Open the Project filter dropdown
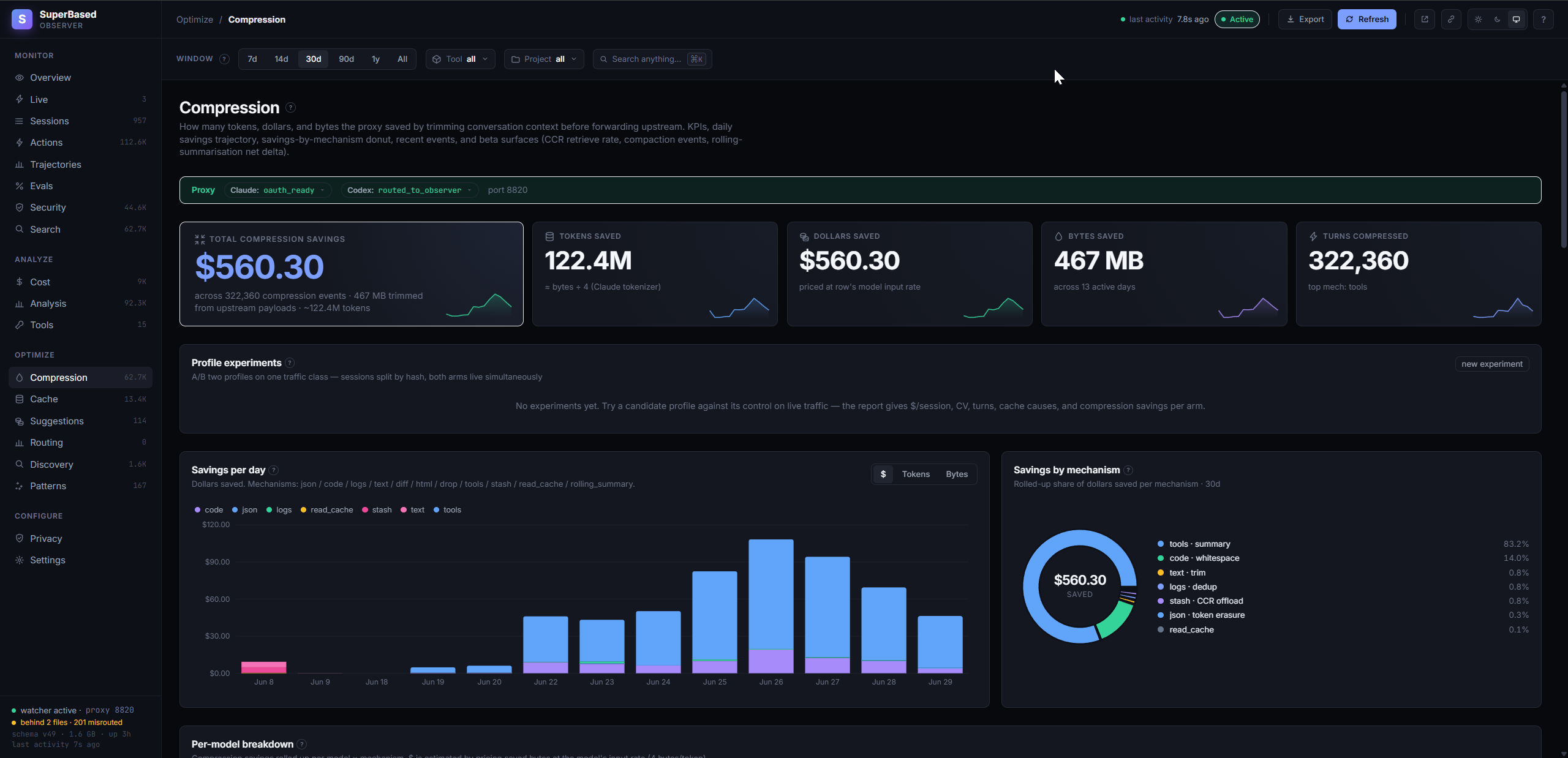The image size is (1568, 758). (x=544, y=59)
